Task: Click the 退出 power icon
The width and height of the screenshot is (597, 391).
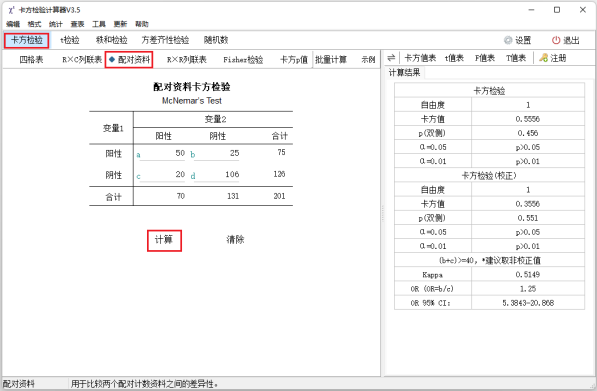Action: coord(556,40)
